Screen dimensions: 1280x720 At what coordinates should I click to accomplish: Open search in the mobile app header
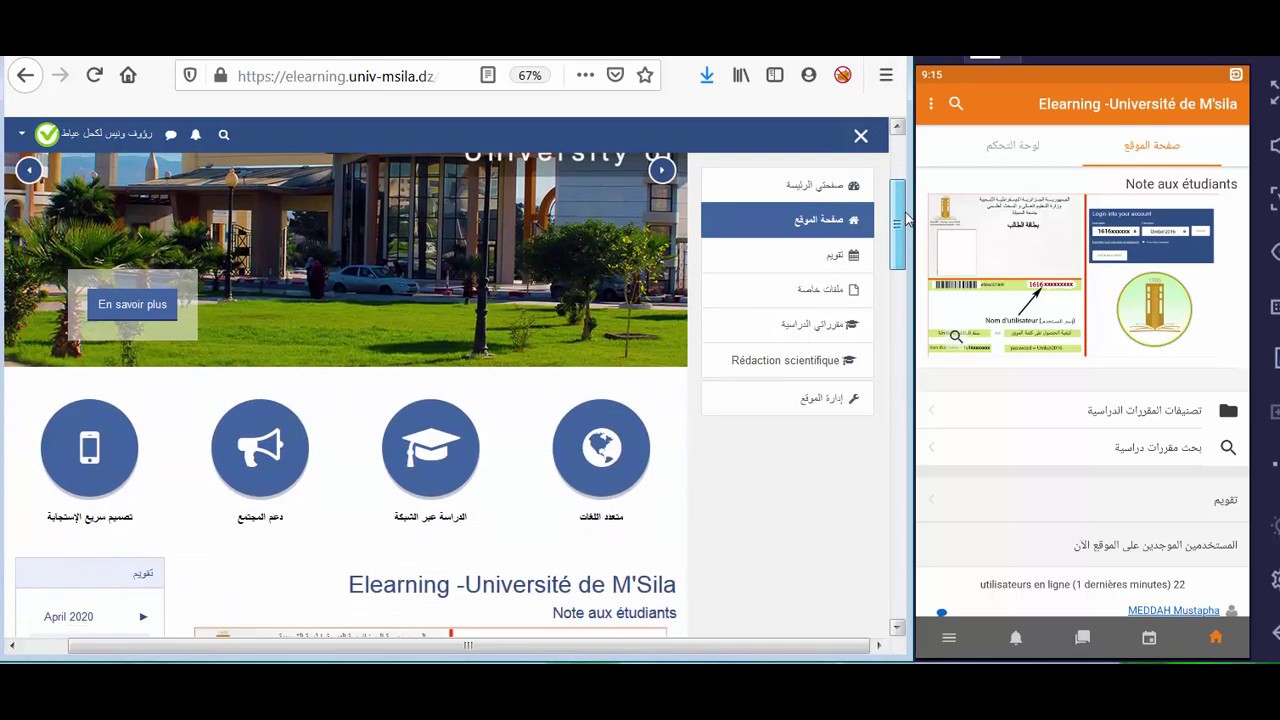956,103
